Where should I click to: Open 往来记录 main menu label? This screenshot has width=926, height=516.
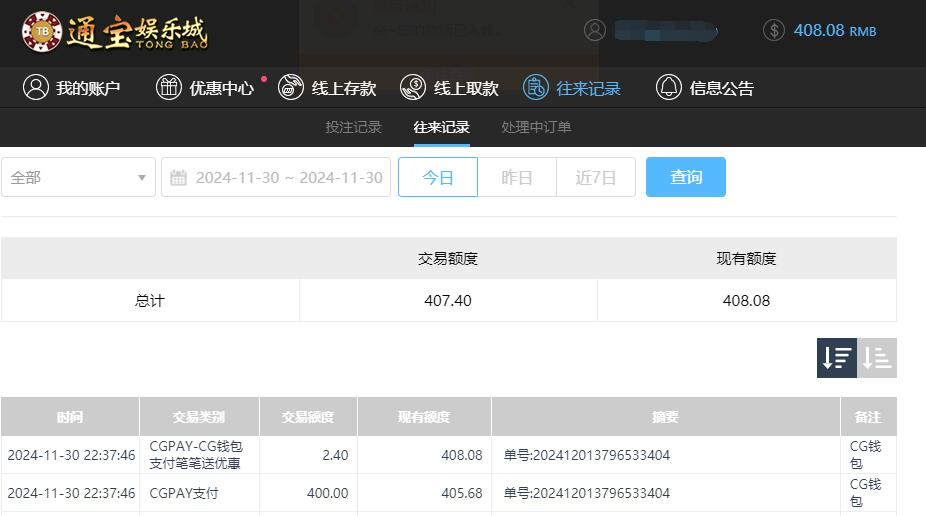[588, 88]
